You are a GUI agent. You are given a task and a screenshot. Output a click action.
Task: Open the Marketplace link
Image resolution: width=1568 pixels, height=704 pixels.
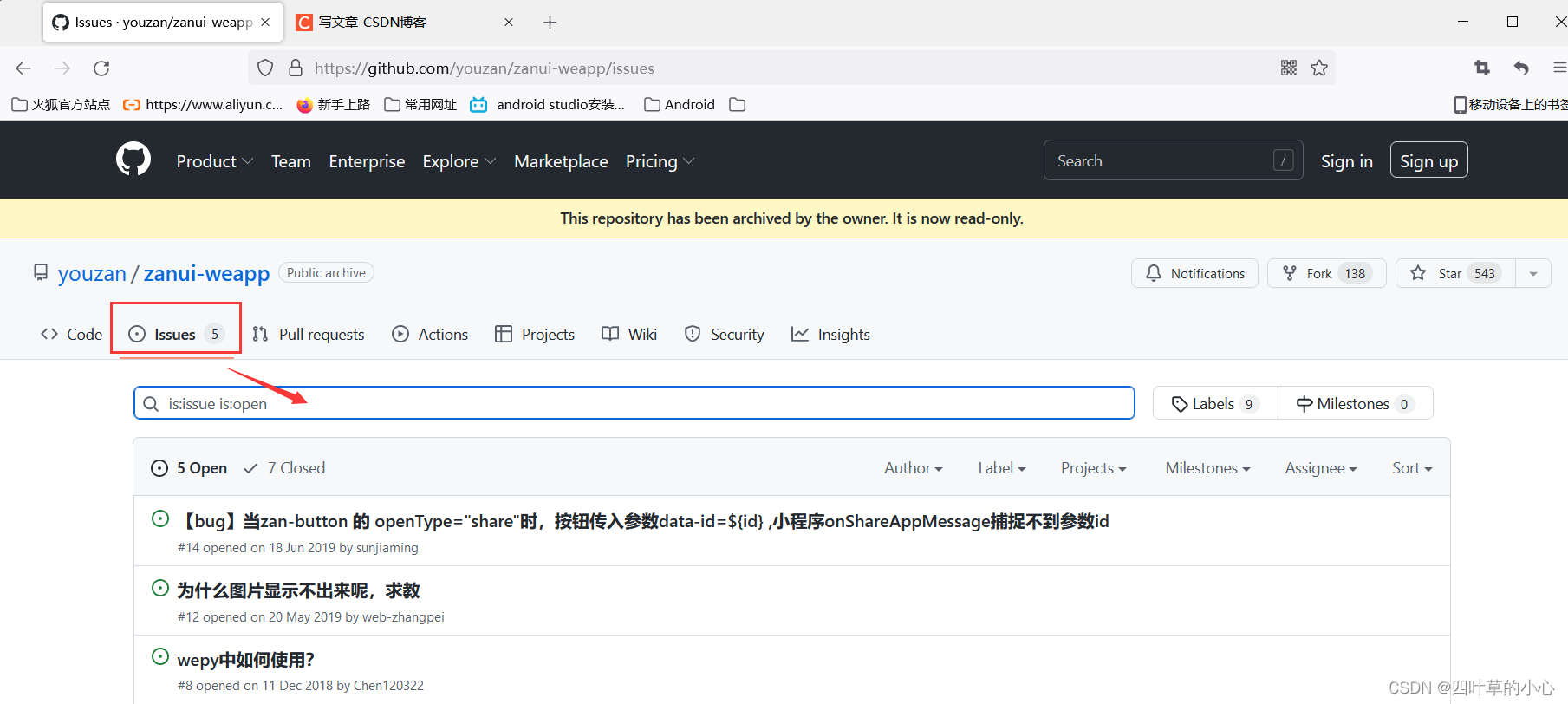(561, 161)
